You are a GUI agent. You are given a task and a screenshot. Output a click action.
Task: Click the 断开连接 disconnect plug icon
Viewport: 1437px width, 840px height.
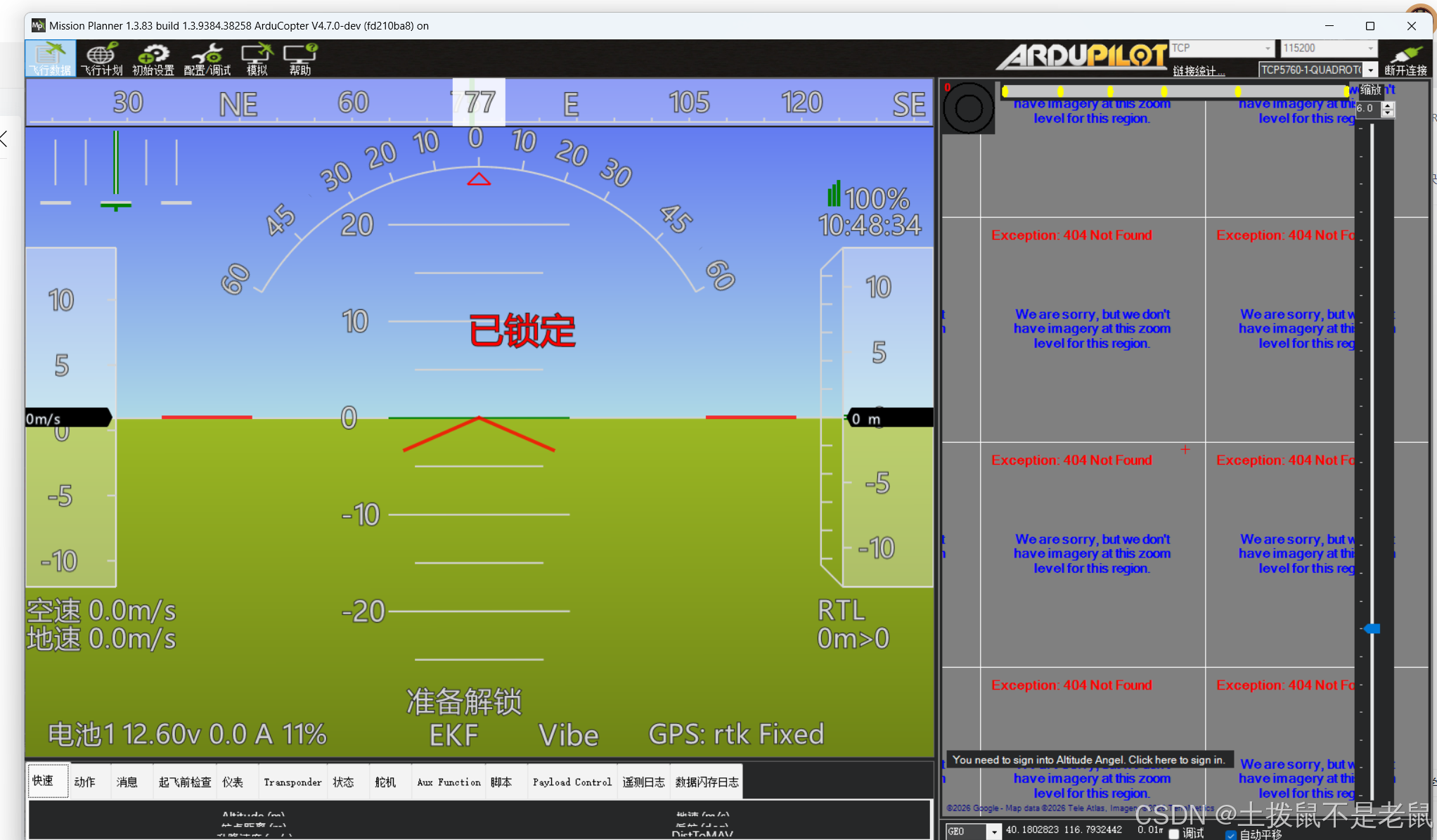(x=1405, y=58)
